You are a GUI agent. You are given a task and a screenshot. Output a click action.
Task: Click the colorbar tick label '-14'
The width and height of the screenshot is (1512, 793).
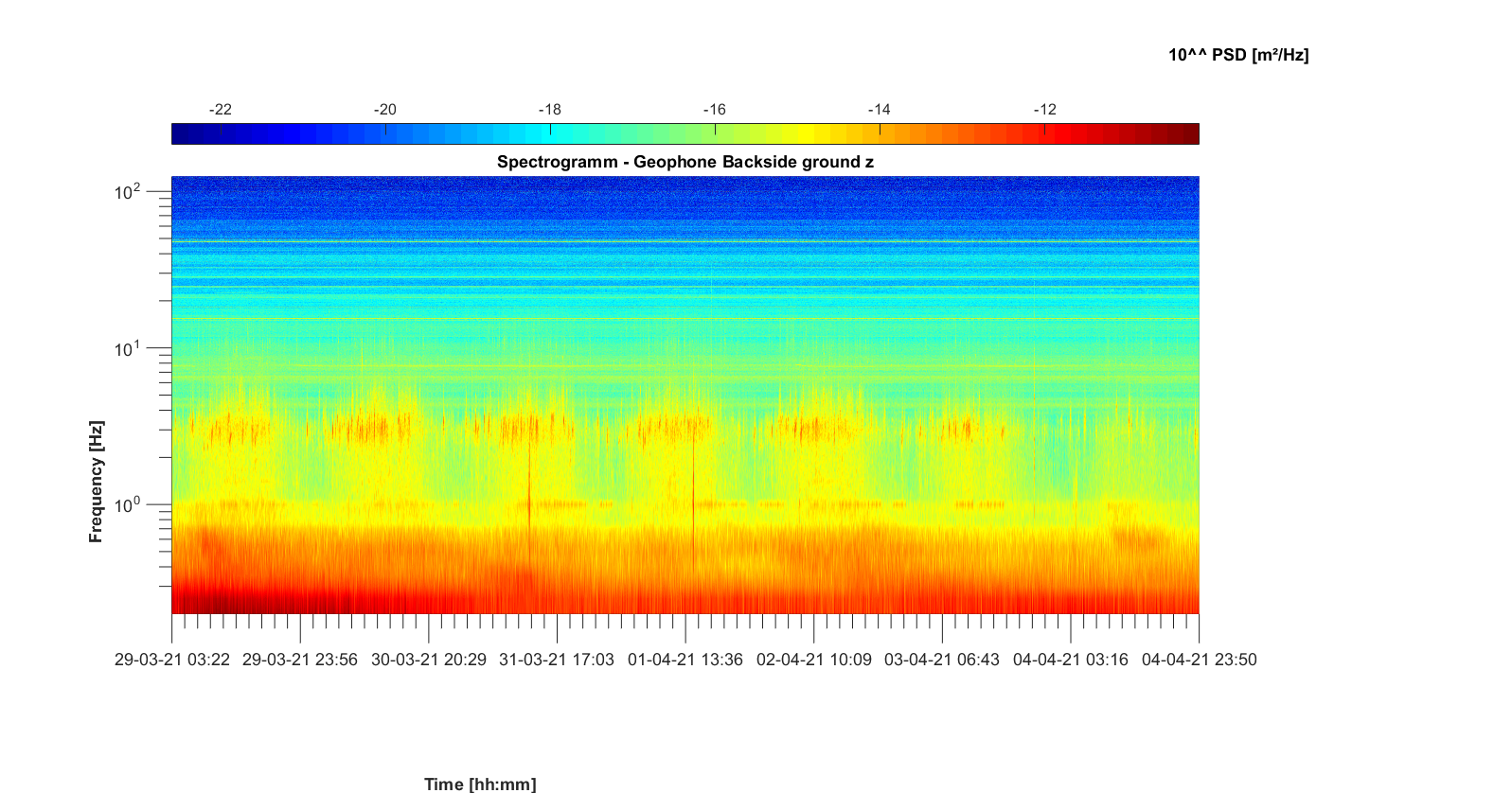pos(880,110)
